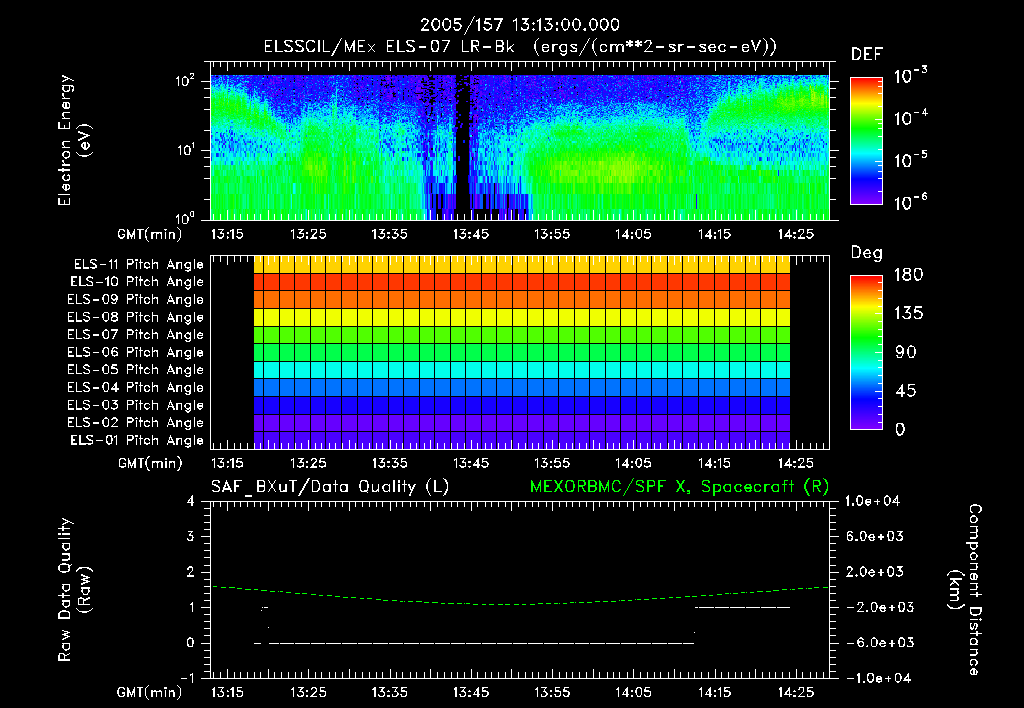Click the 13:45 tick on spectrogram time axis
Viewport: 1024px width, 708px height.
point(471,234)
